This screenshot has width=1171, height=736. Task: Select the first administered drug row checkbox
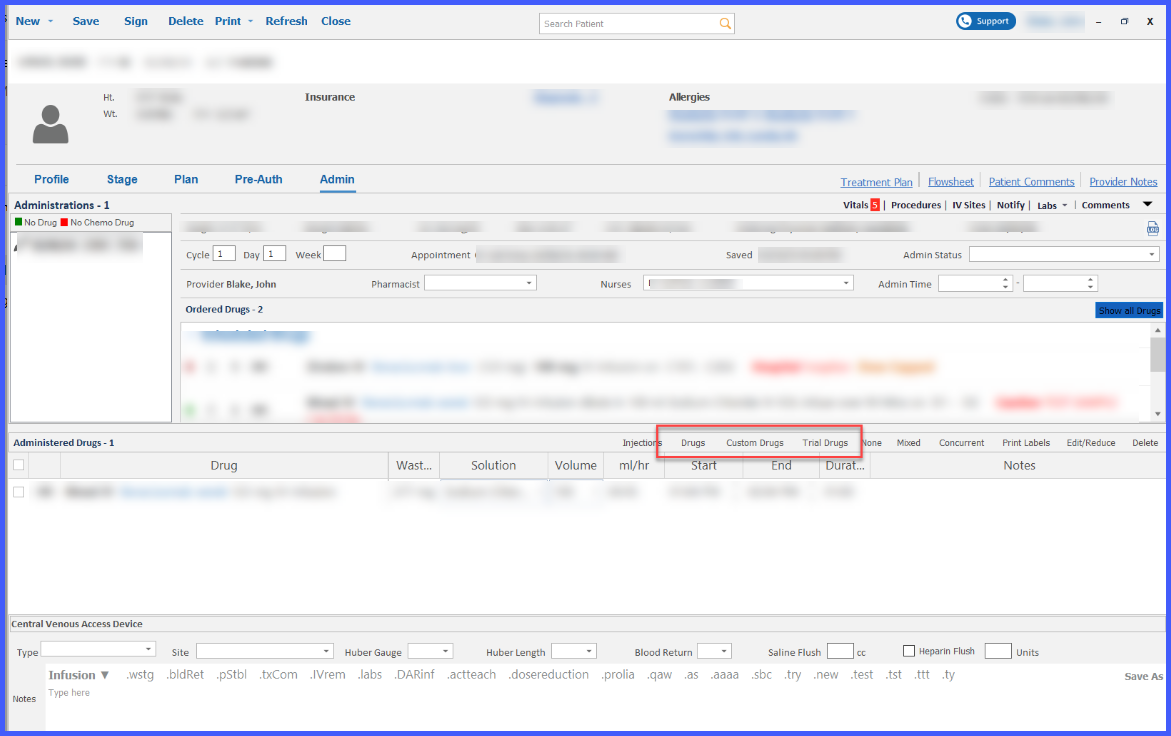point(19,492)
